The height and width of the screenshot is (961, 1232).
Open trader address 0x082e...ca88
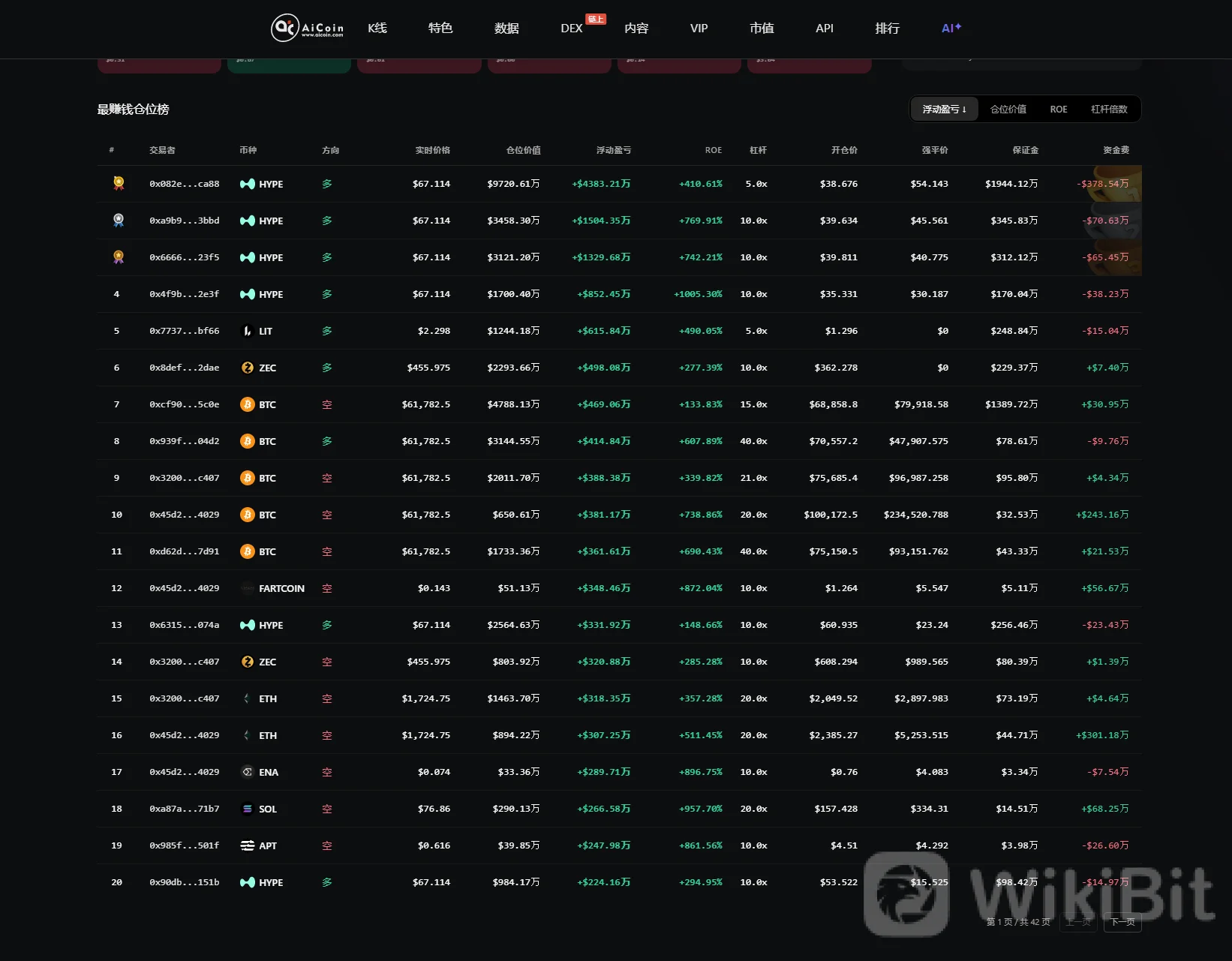pos(185,184)
